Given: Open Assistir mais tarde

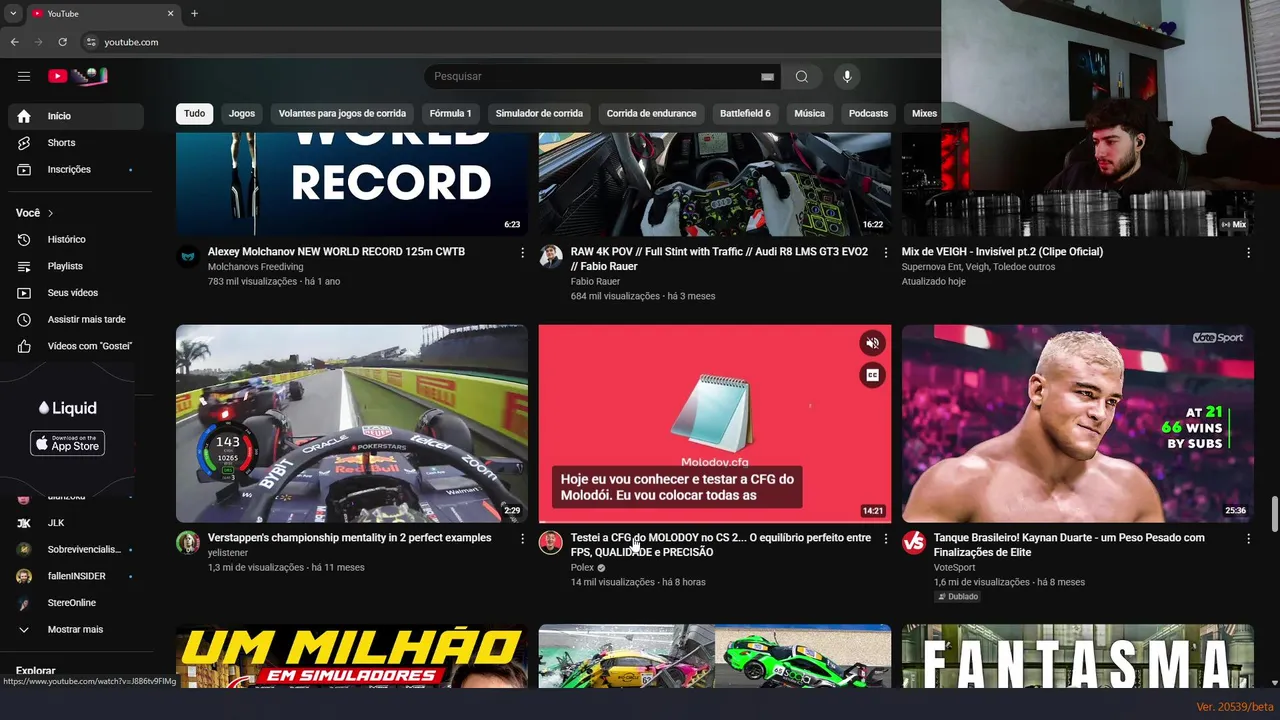Looking at the screenshot, I should click(x=76, y=319).
